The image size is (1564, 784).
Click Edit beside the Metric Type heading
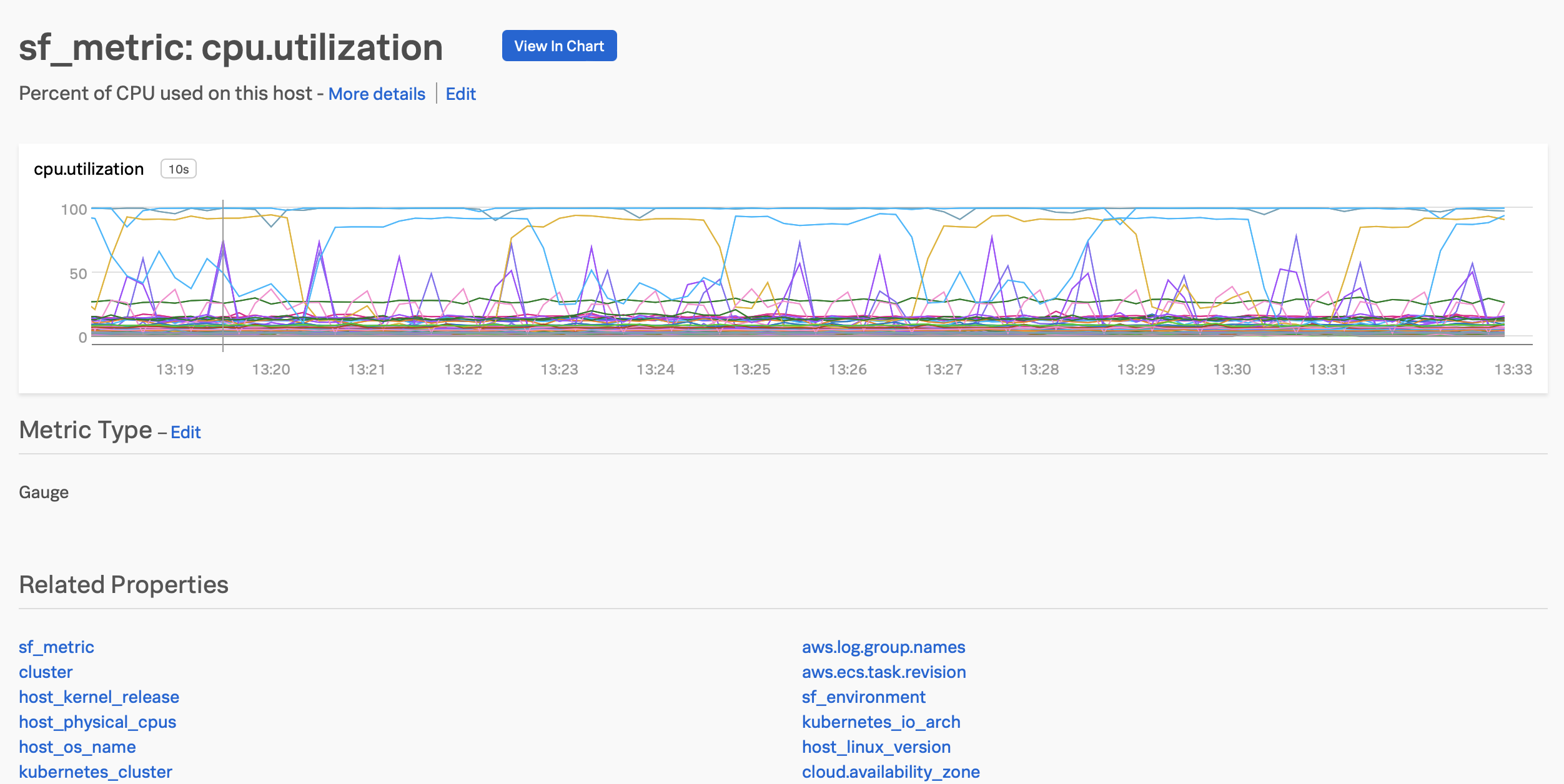click(186, 432)
